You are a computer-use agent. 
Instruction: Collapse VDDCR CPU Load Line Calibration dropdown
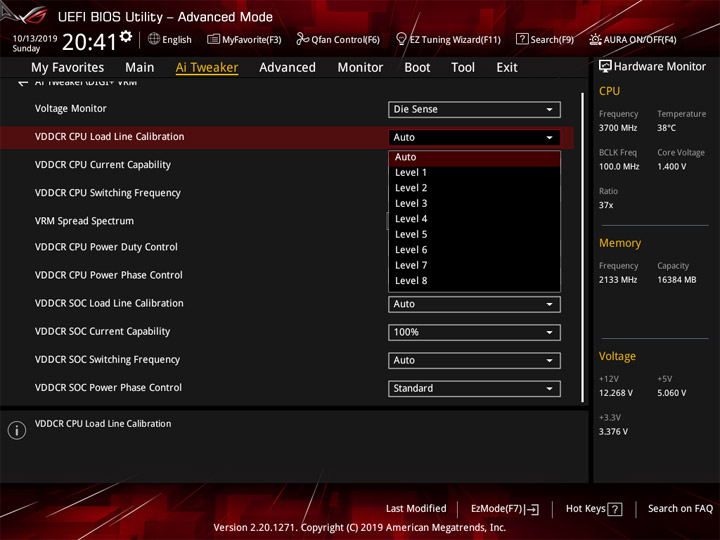tap(474, 137)
